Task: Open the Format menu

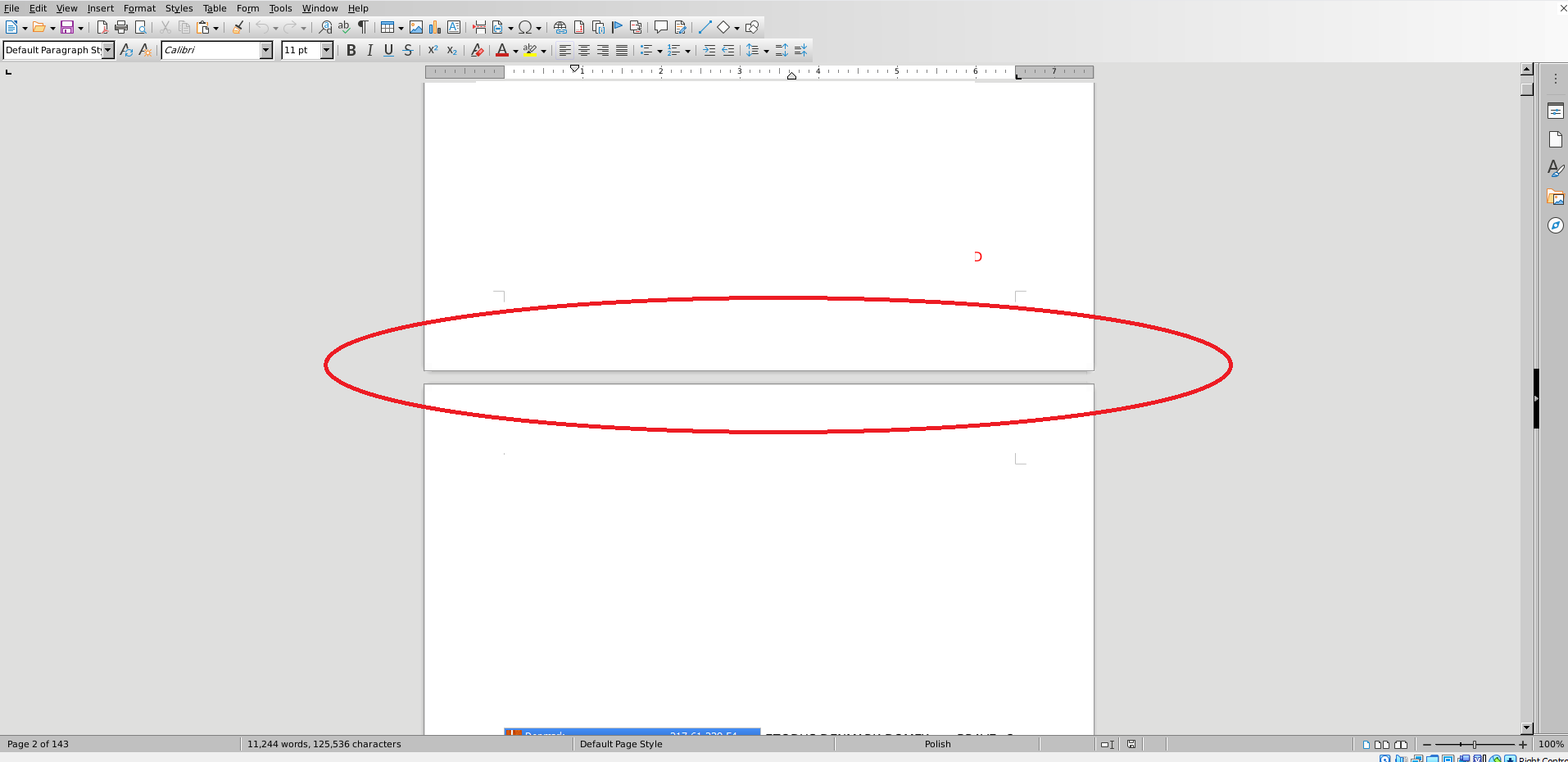Action: (x=139, y=8)
